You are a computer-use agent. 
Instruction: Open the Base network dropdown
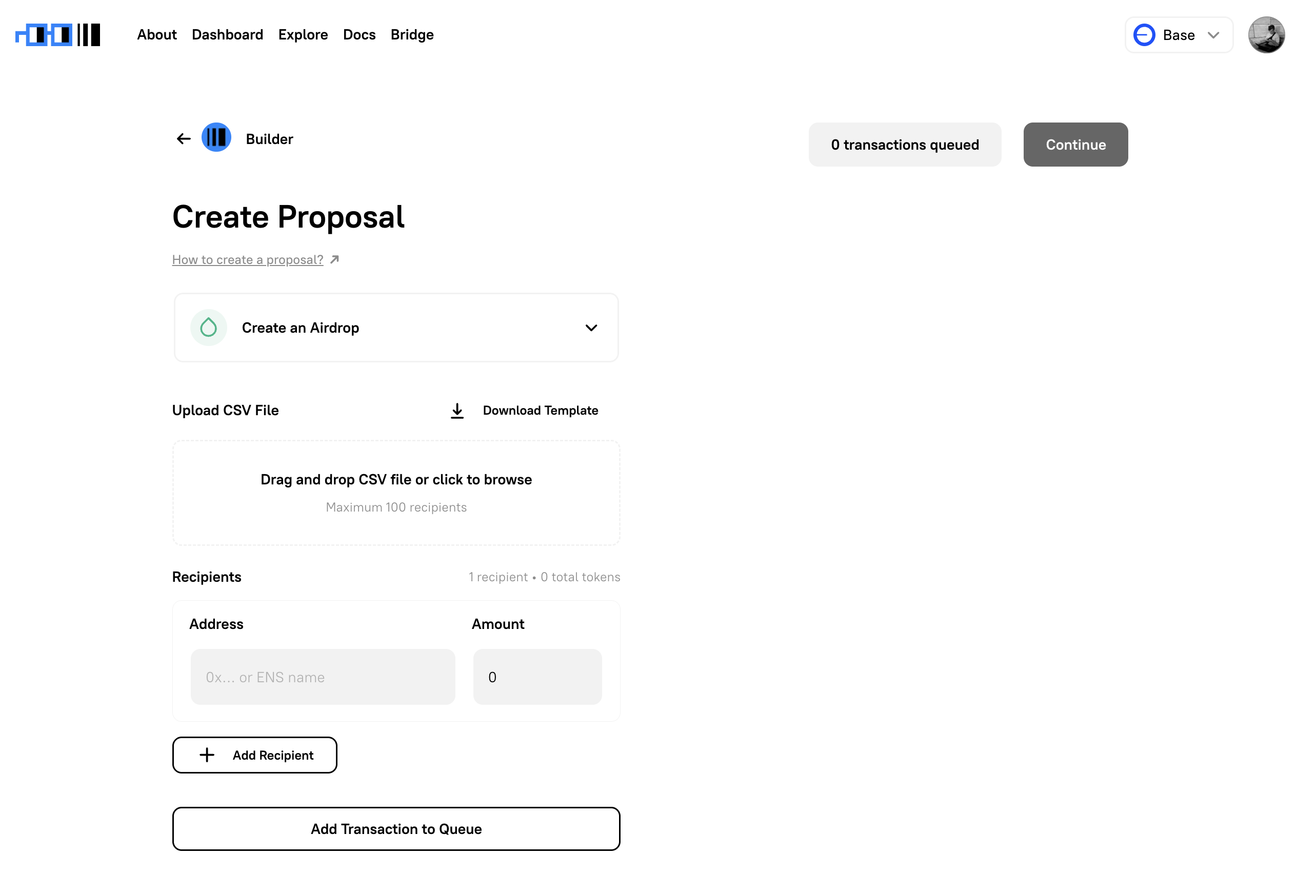(1179, 35)
